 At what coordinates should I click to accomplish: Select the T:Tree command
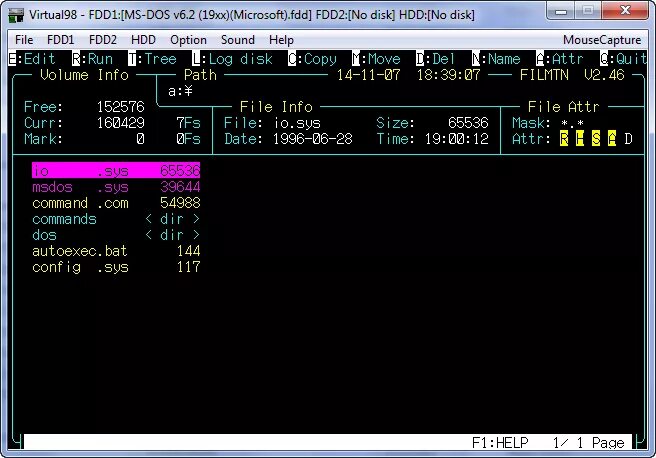(x=152, y=59)
